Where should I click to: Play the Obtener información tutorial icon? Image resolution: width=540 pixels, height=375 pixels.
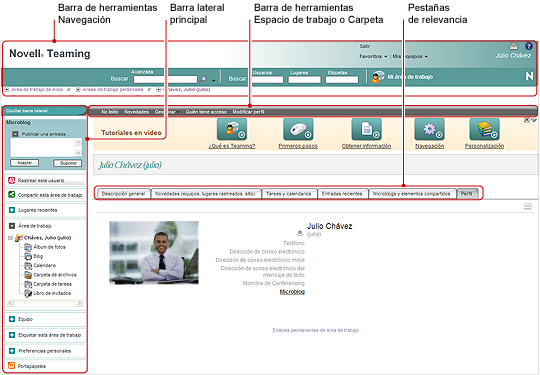(x=366, y=129)
